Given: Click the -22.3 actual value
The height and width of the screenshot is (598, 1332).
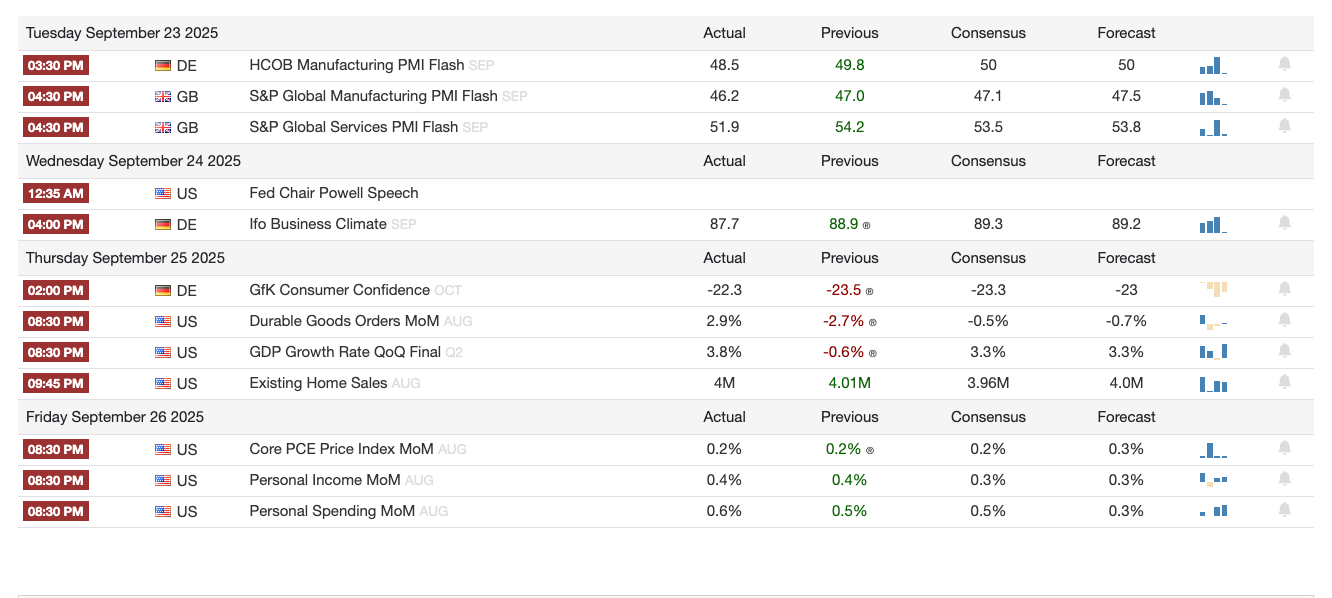Looking at the screenshot, I should (724, 290).
